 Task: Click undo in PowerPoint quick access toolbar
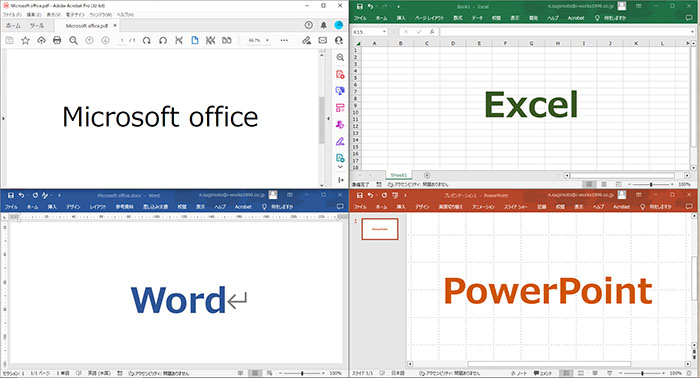[x=370, y=195]
